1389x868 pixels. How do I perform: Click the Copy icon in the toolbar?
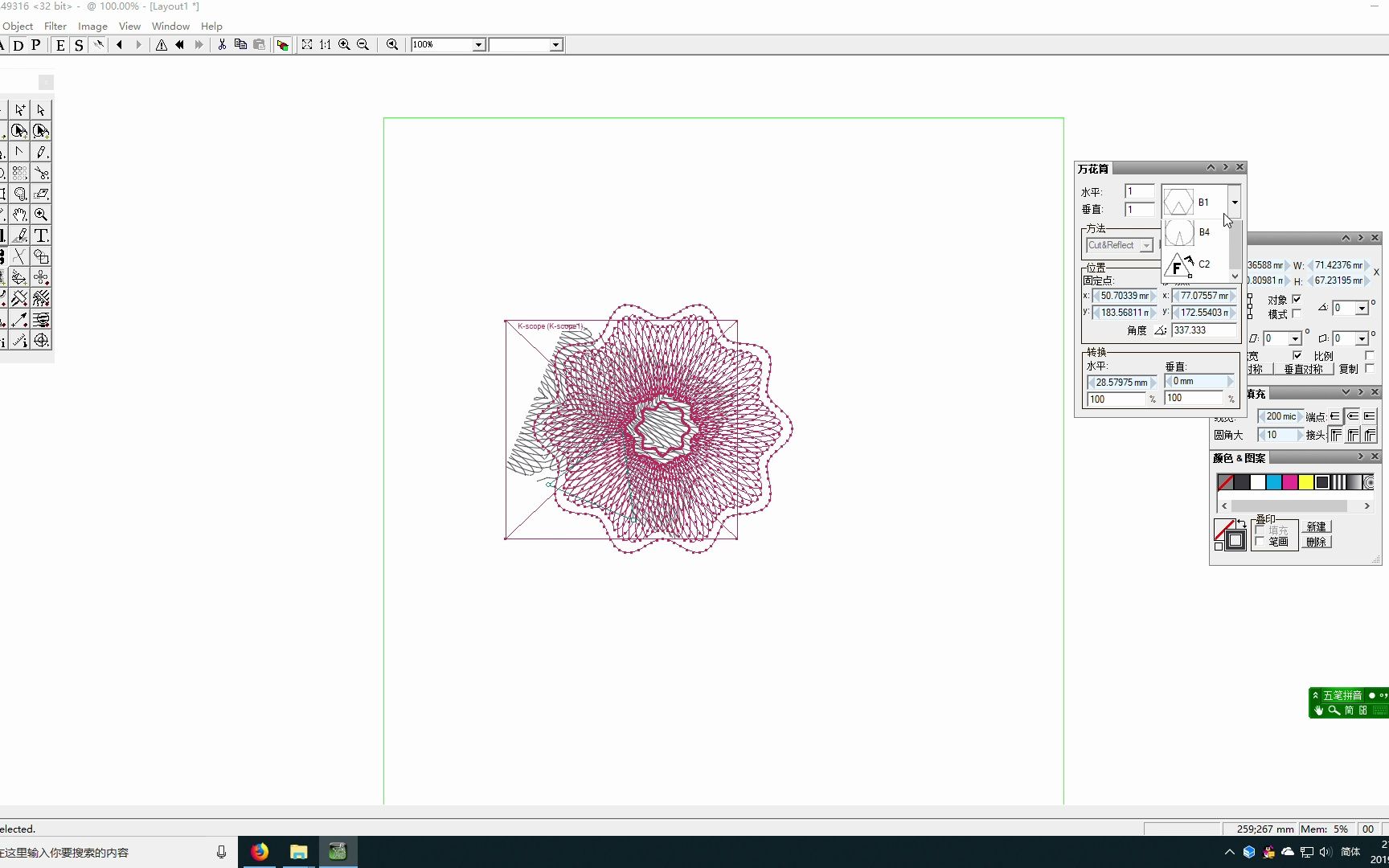240,45
